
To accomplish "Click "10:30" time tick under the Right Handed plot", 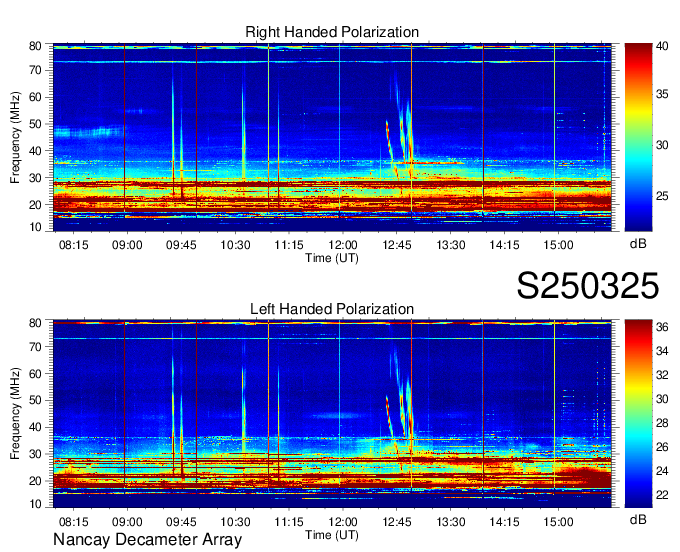I will click(235, 245).
